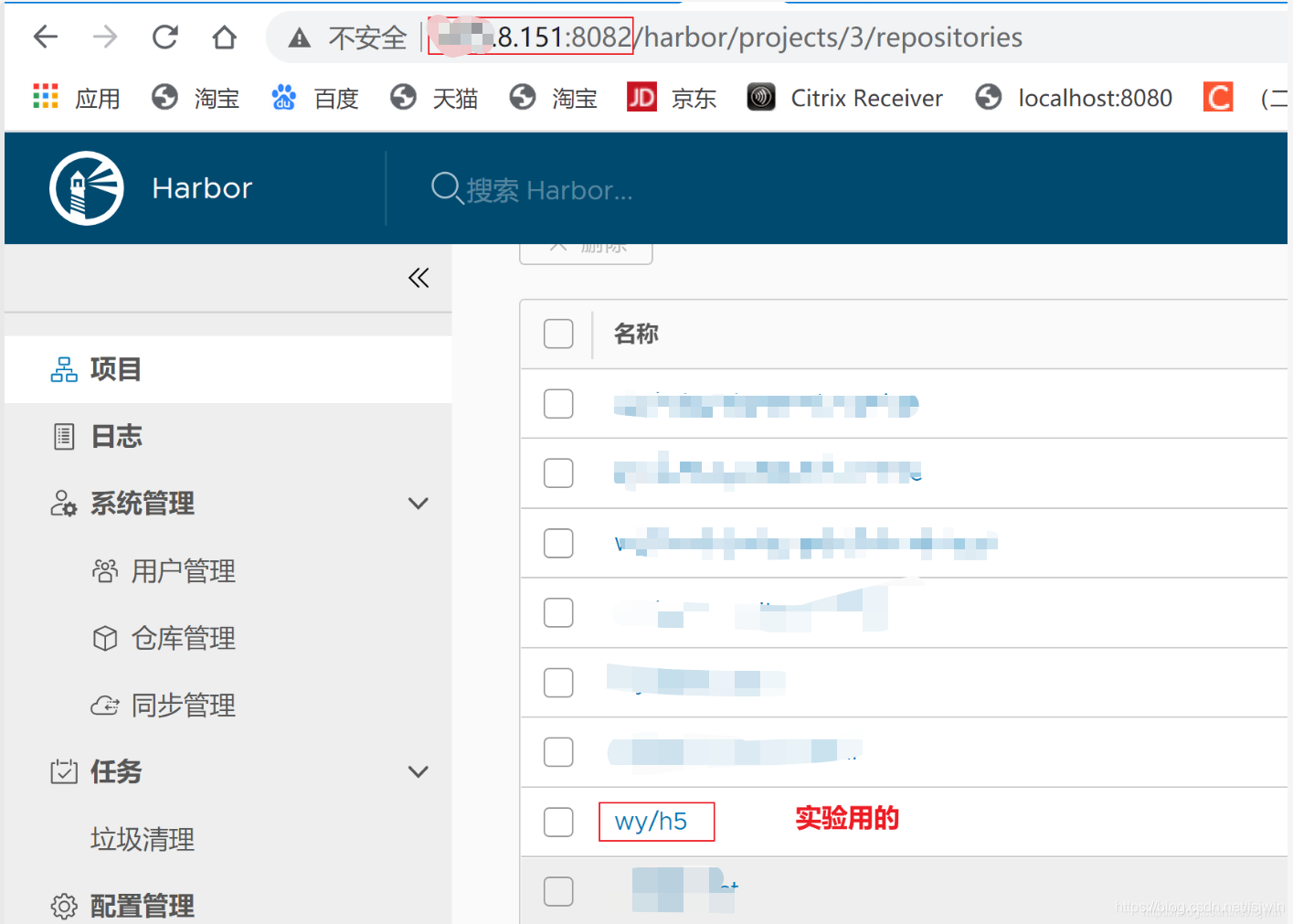1293x924 pixels.
Task: Click the 配置管理 gear icon
Action: [64, 906]
